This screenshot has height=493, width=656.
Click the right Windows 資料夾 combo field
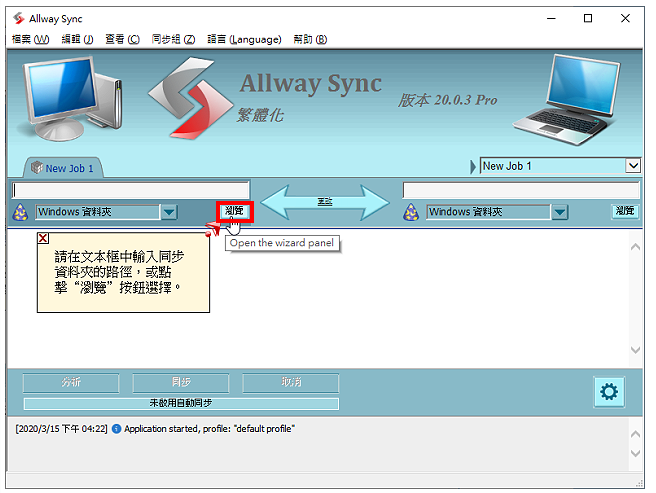pyautogui.click(x=489, y=212)
